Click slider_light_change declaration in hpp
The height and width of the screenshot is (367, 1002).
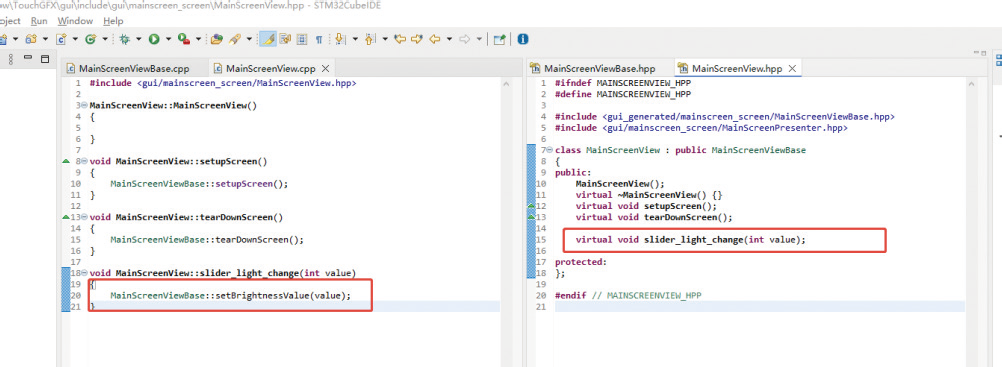[691, 240]
